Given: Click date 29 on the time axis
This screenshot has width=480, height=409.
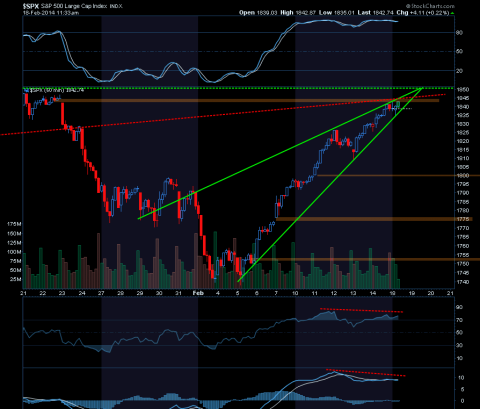Looking at the screenshot, I should (140, 293).
